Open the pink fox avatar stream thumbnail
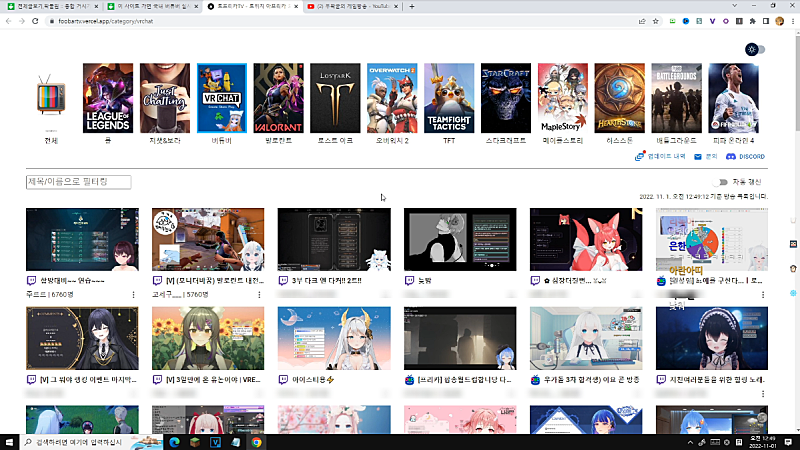800x450 pixels. tap(586, 239)
